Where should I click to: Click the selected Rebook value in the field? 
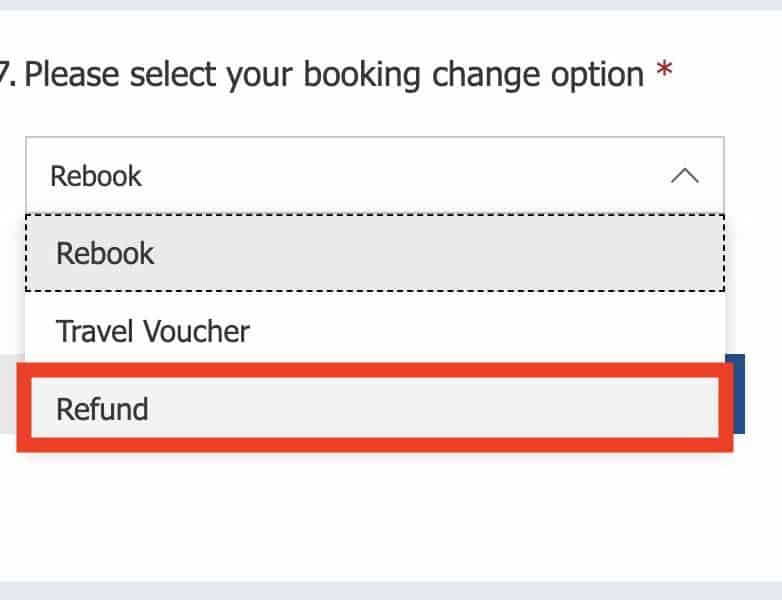(x=96, y=177)
